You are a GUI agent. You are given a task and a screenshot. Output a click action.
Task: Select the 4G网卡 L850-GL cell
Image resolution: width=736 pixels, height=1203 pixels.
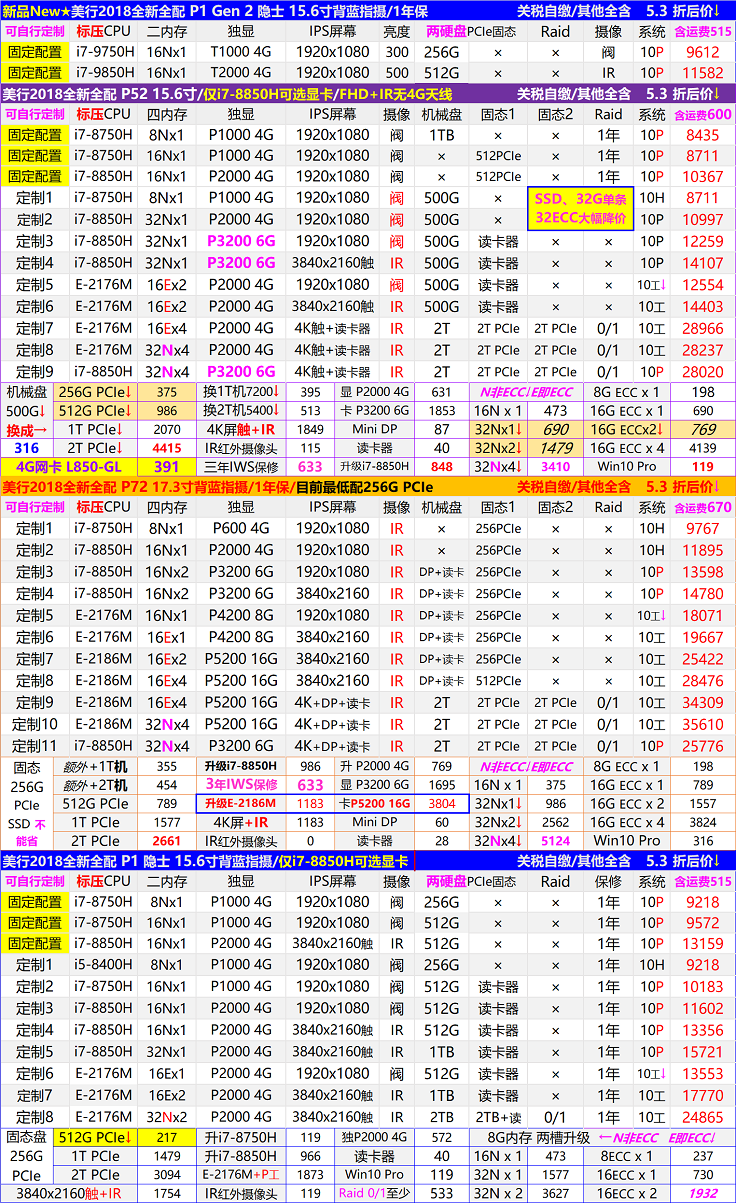tap(68, 466)
